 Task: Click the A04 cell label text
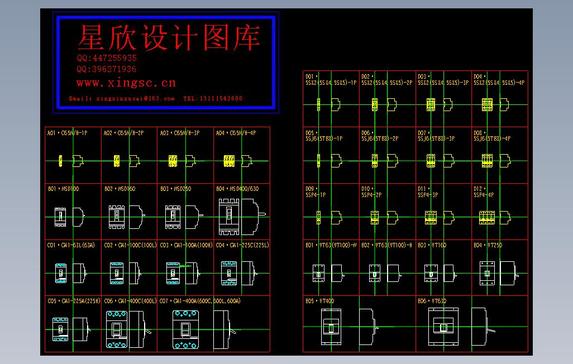point(236,133)
